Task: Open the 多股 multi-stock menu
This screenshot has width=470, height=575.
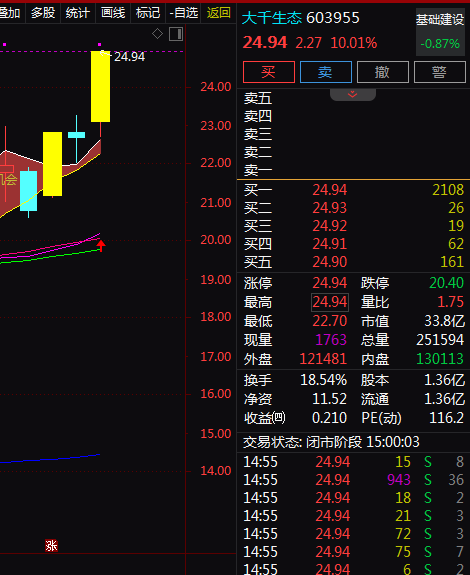Action: tap(43, 13)
